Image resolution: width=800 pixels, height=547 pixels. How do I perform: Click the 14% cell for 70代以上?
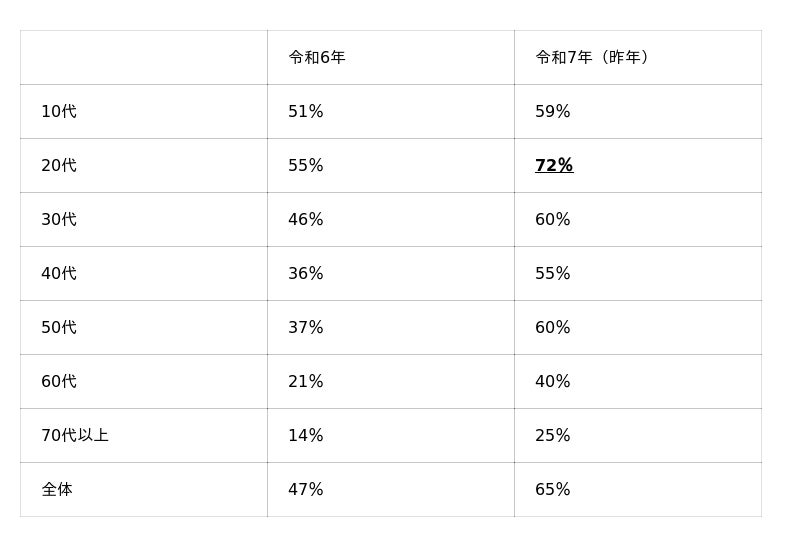[x=306, y=436]
